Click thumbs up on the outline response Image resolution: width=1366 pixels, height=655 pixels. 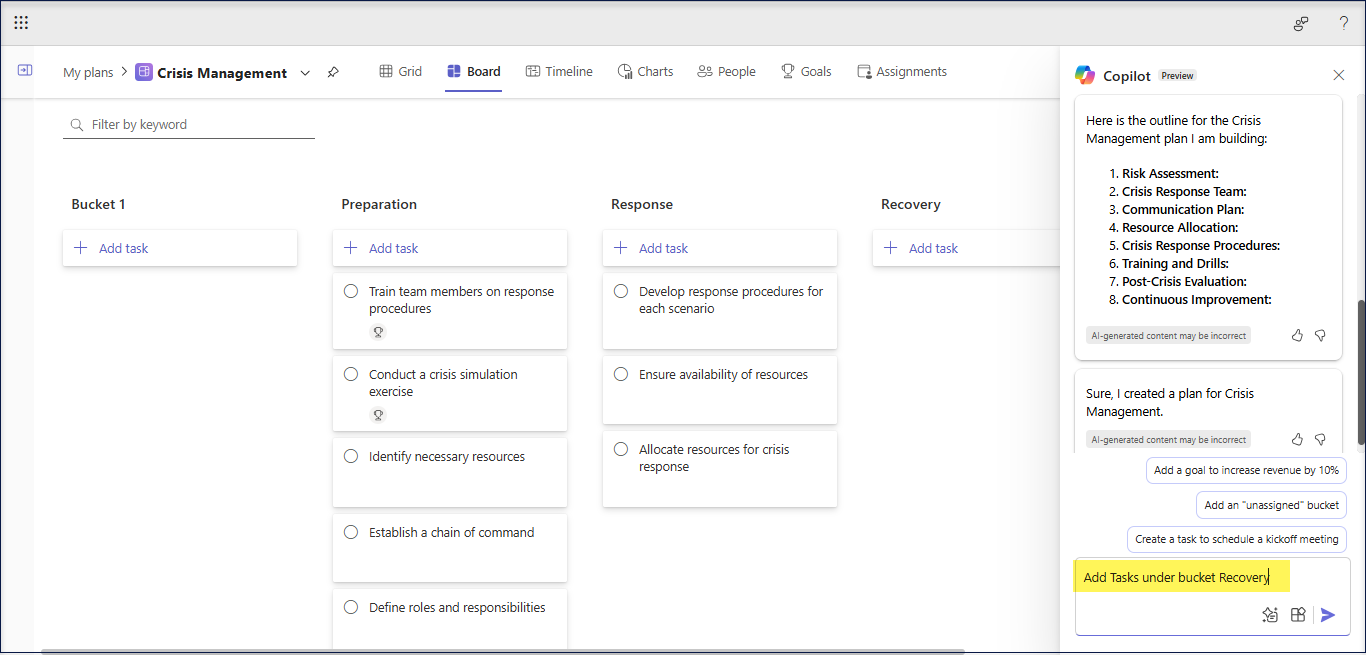(x=1297, y=335)
